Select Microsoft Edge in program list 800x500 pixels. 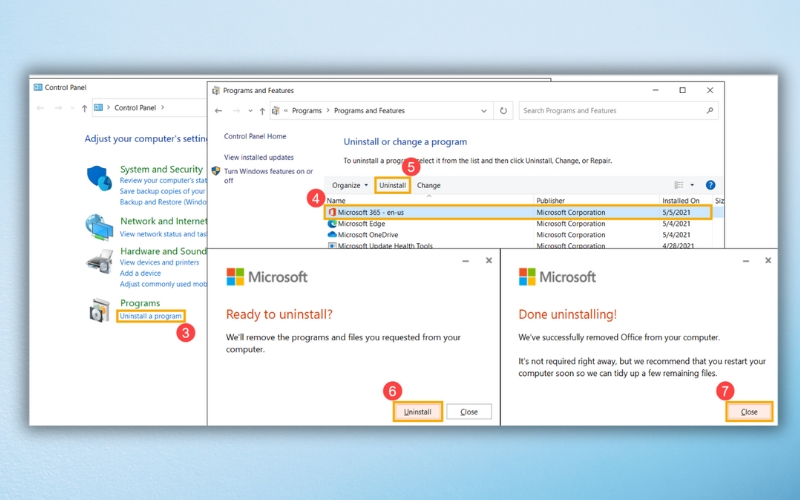coord(361,223)
